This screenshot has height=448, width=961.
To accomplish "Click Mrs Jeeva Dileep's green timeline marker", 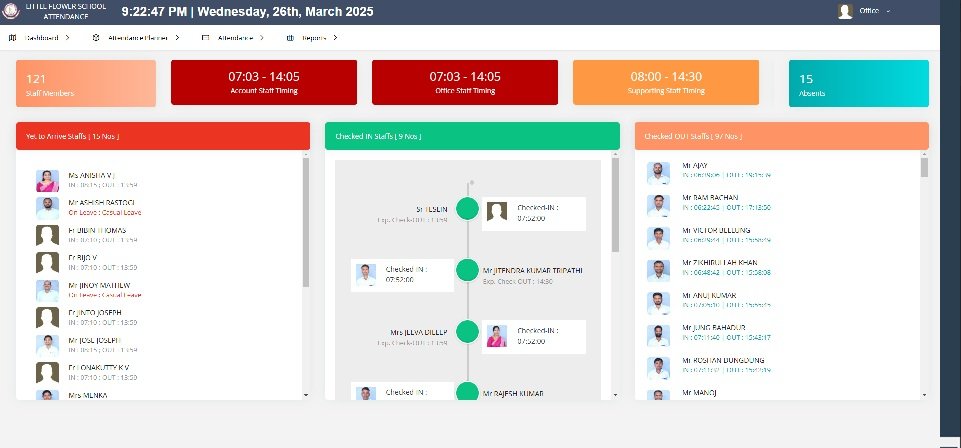I will click(x=468, y=331).
